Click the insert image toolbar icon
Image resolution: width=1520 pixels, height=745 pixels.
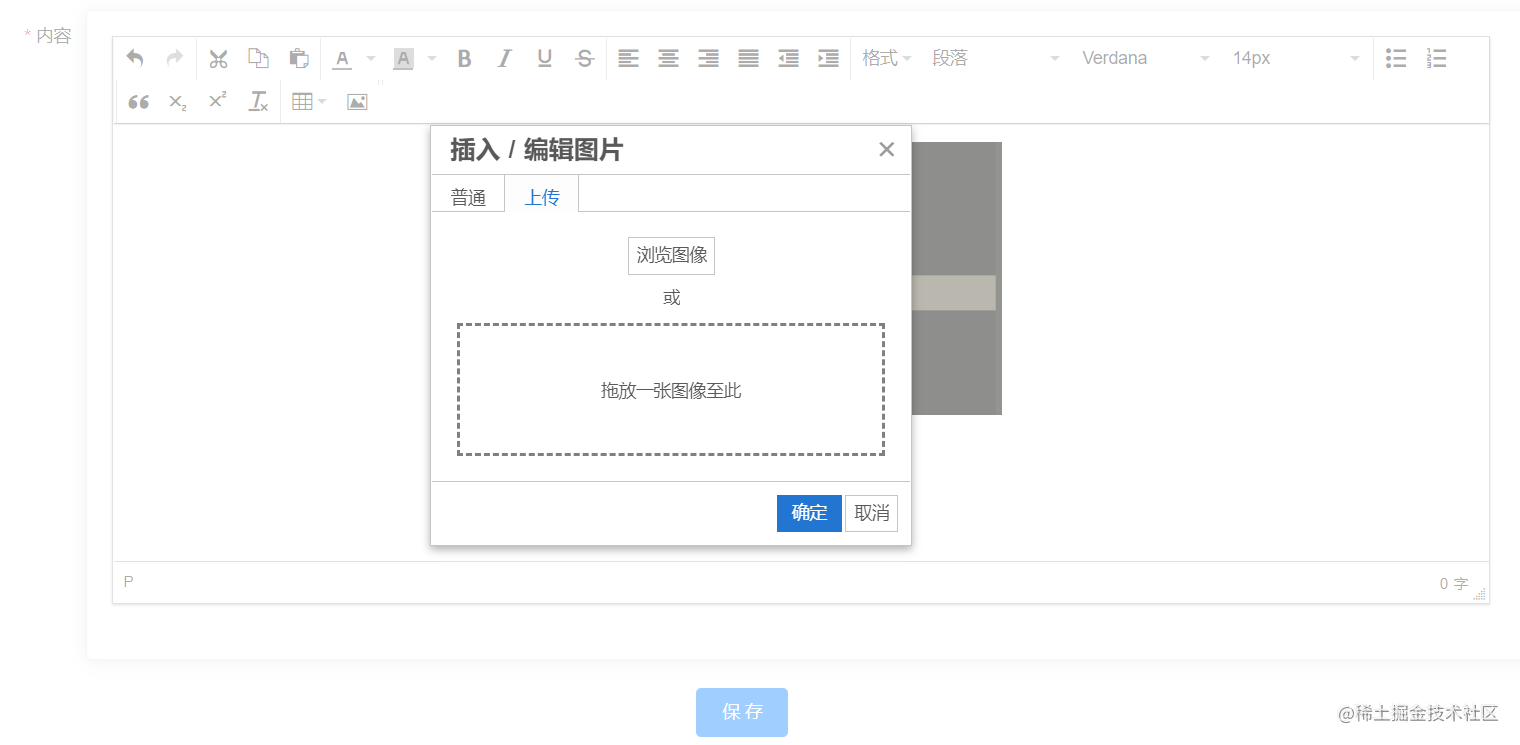tap(357, 101)
